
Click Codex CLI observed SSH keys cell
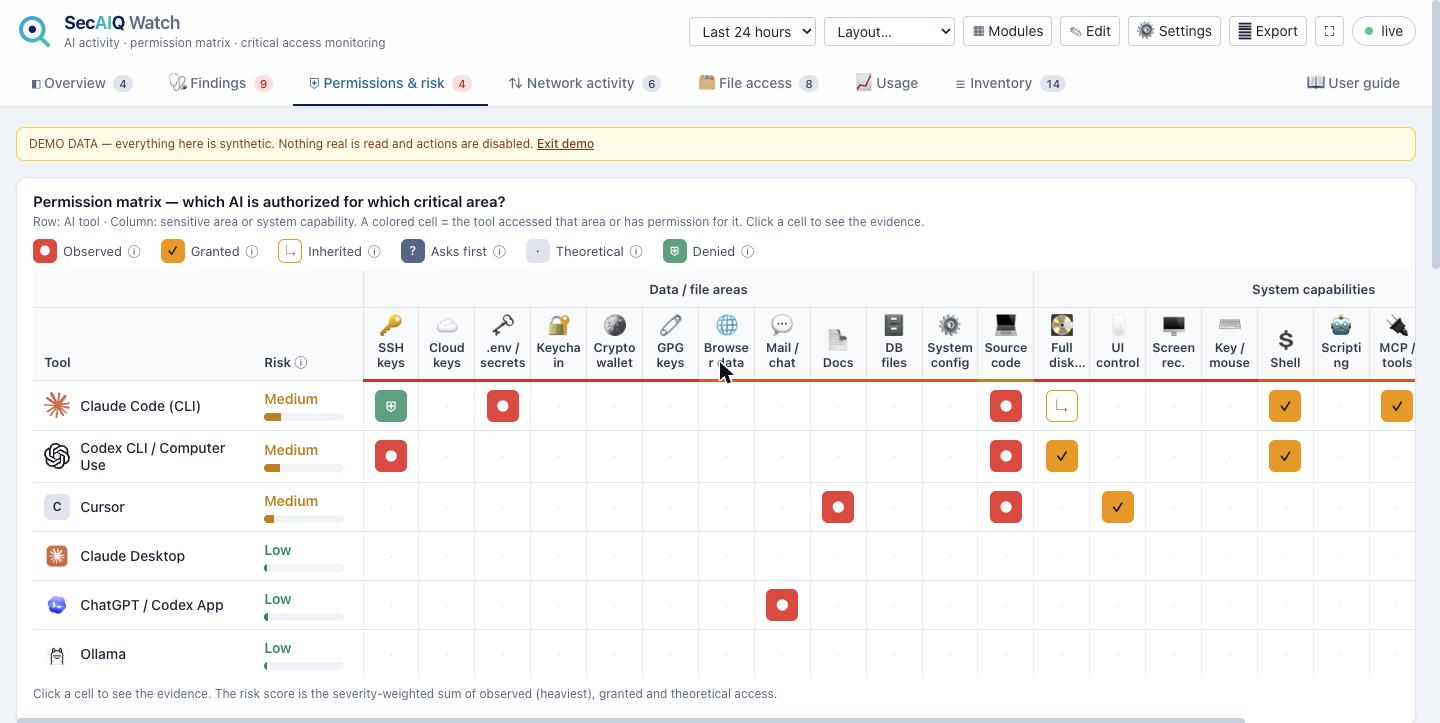[391, 456]
